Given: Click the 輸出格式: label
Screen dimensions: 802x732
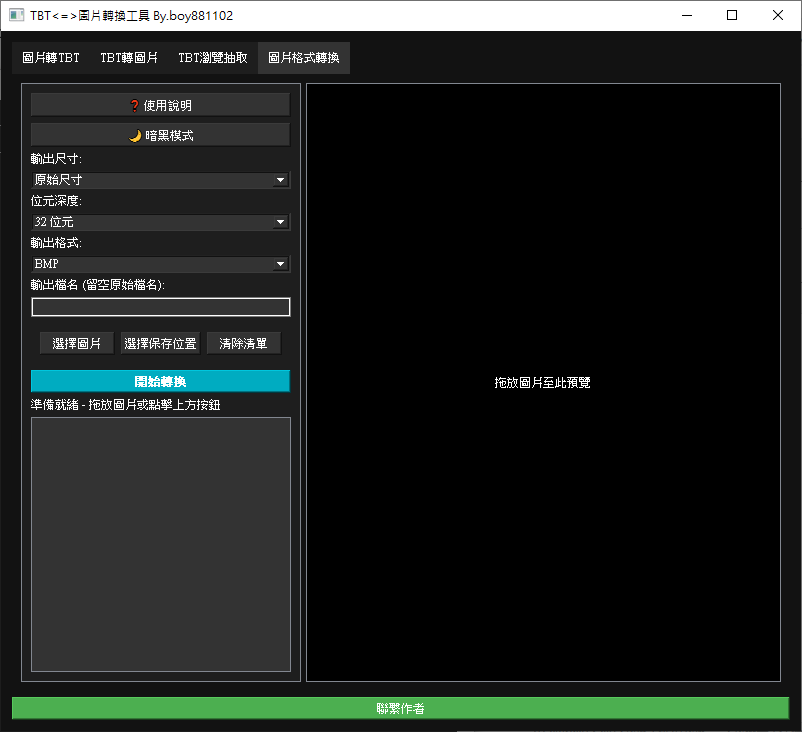Looking at the screenshot, I should click(x=56, y=243).
